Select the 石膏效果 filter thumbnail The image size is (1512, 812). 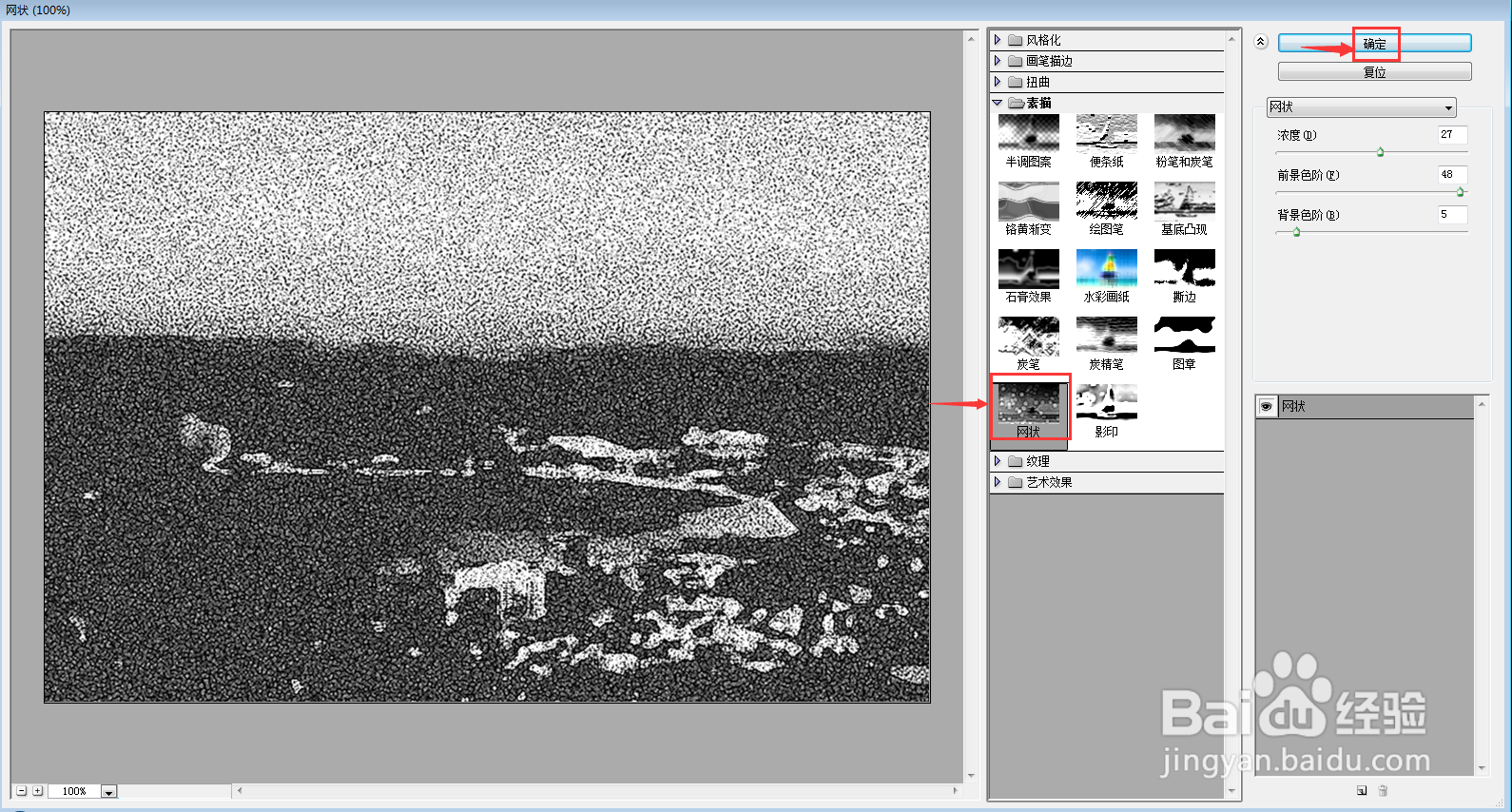click(1028, 269)
